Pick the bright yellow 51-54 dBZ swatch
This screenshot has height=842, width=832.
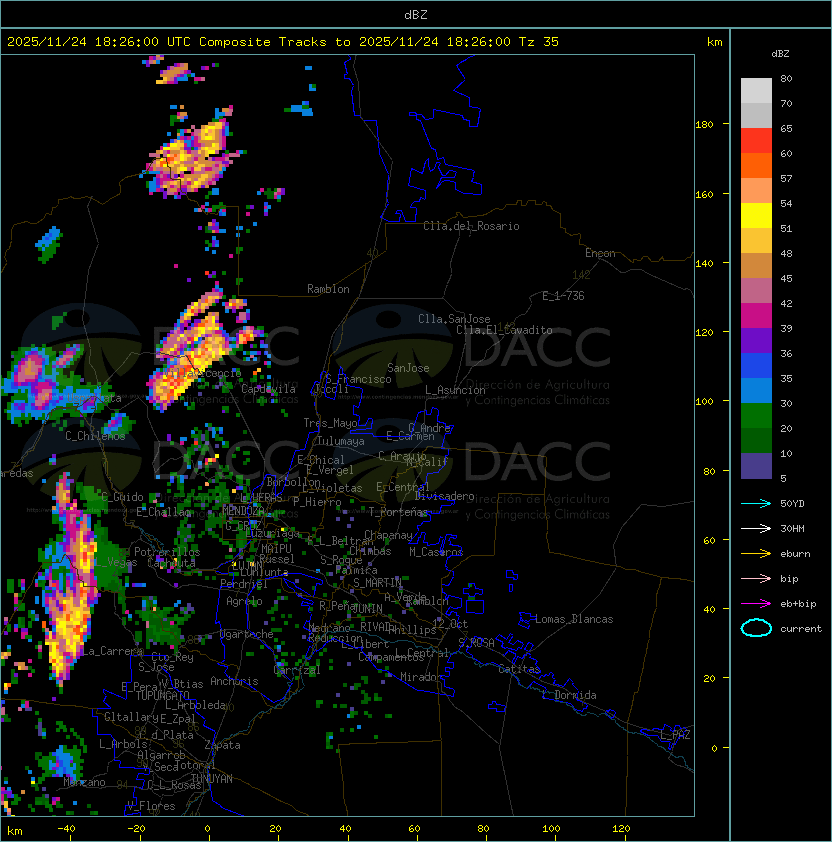point(756,216)
